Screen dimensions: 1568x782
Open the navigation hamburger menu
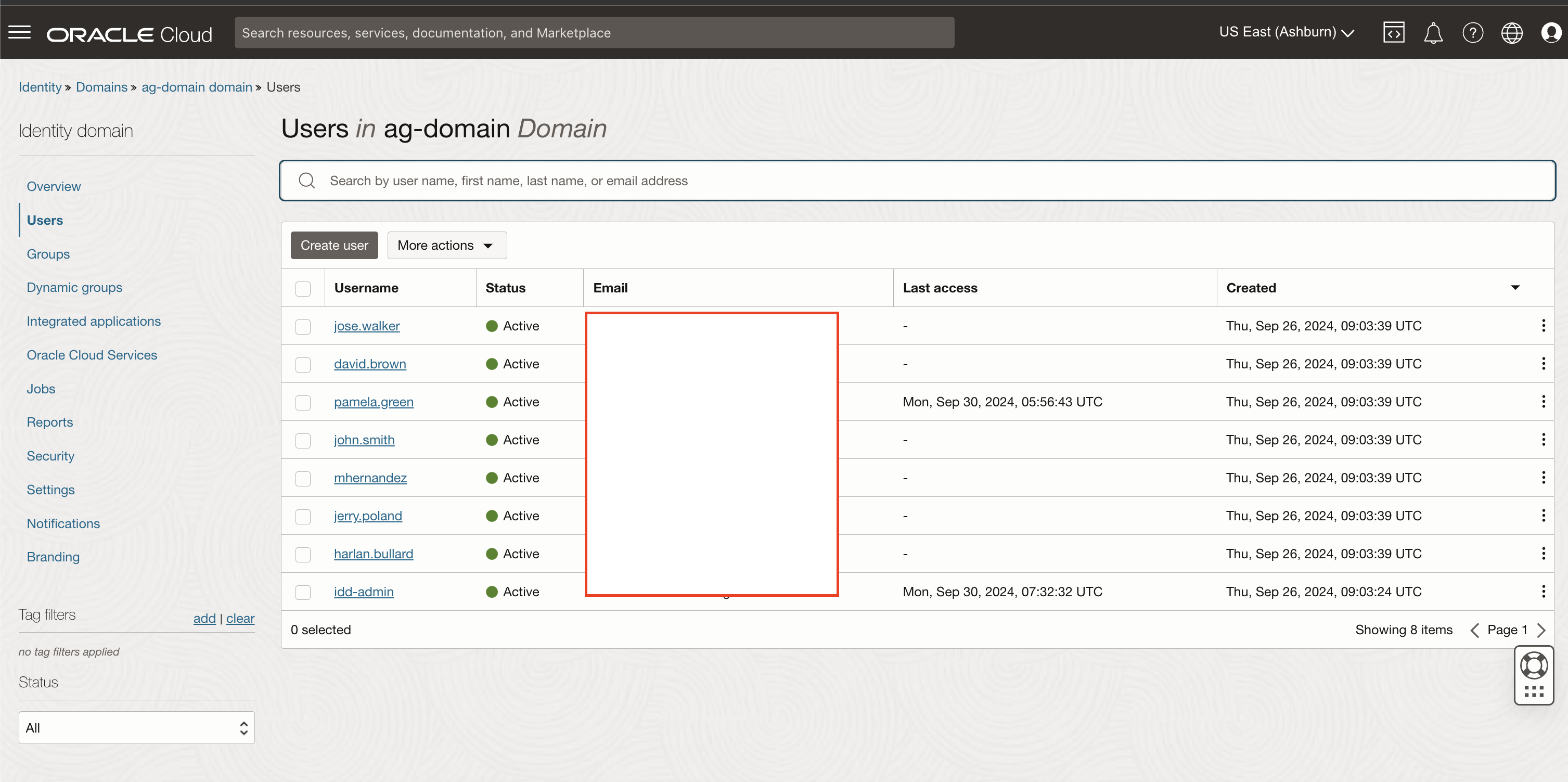click(x=19, y=32)
